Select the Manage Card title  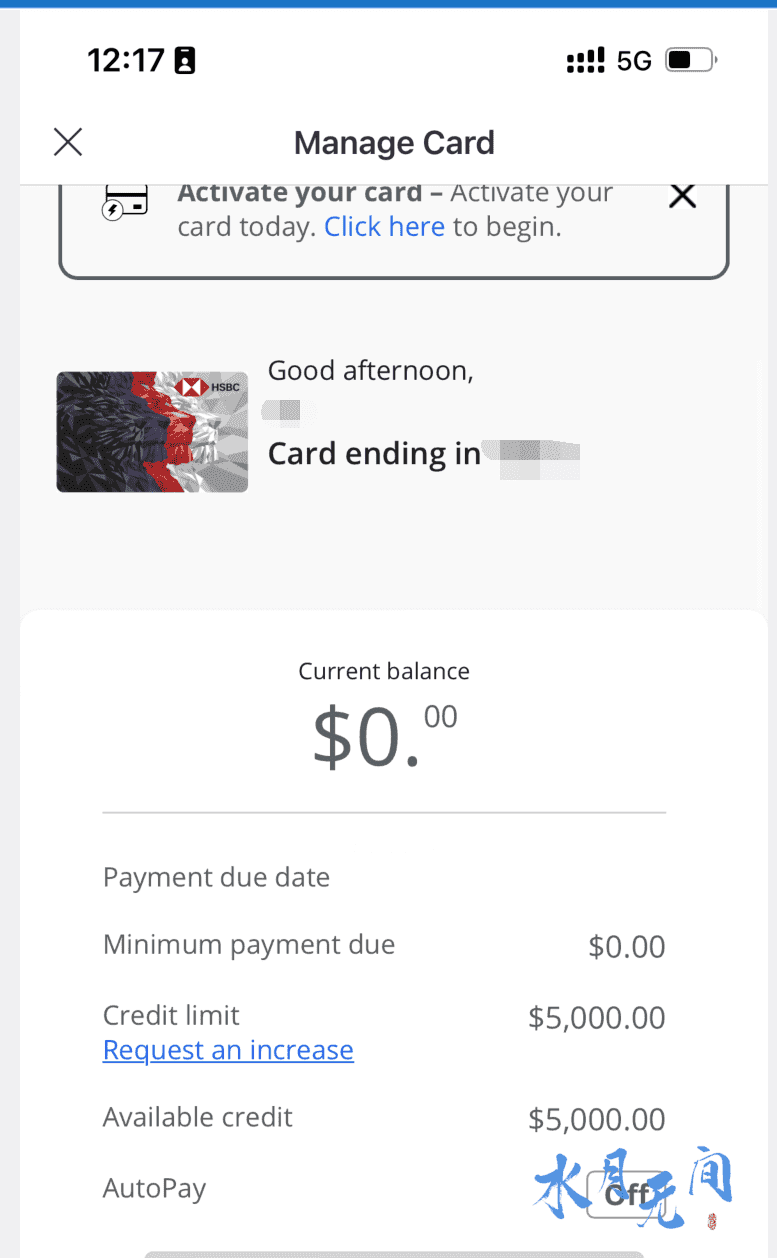click(x=394, y=143)
